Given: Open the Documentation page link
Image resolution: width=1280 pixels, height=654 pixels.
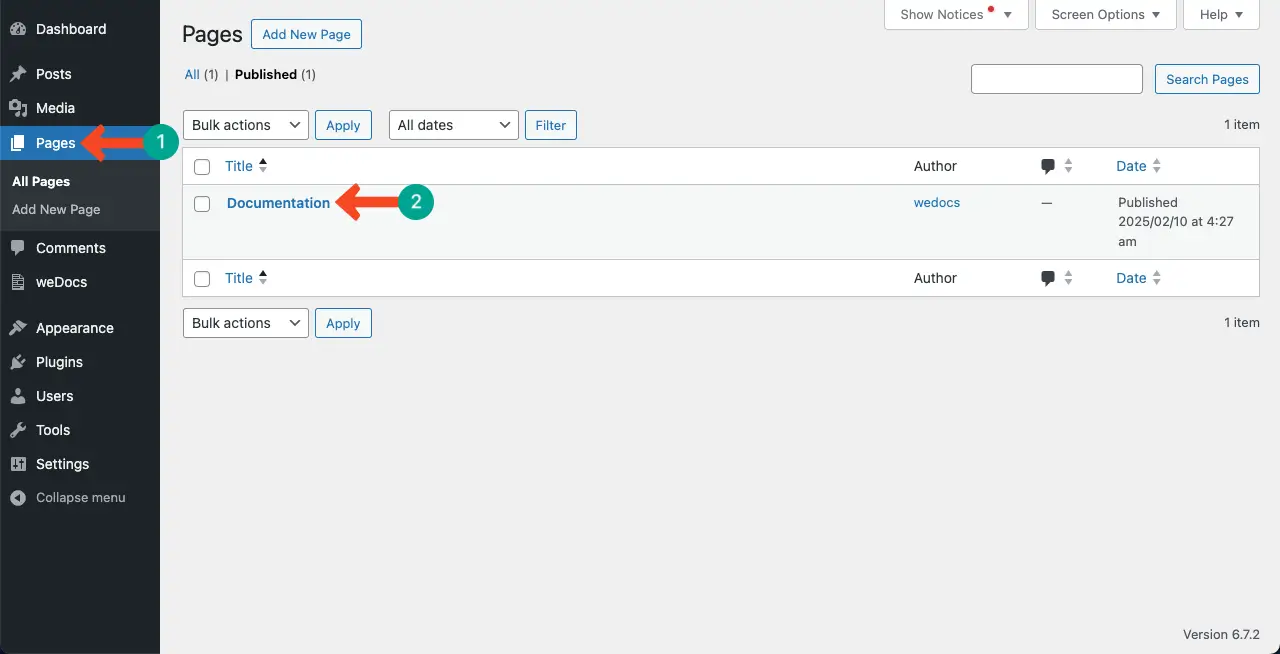Looking at the screenshot, I should 278,203.
